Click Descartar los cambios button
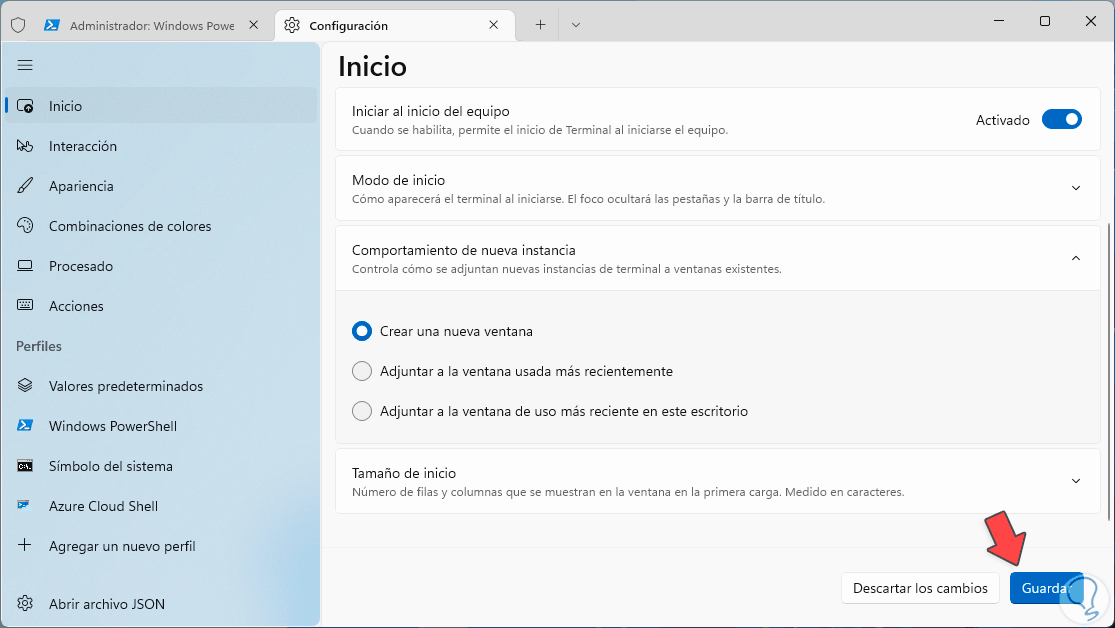Image resolution: width=1115 pixels, height=628 pixels. [920, 588]
